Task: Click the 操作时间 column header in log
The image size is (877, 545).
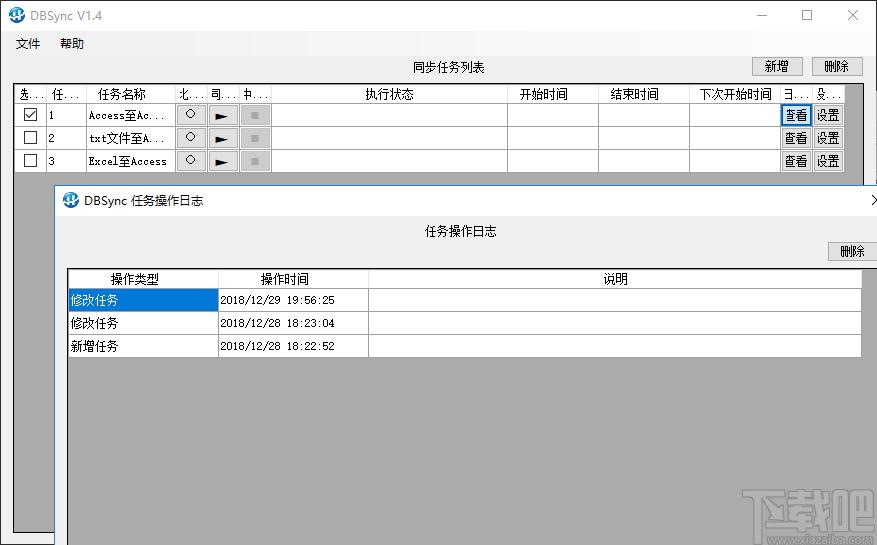Action: click(x=293, y=279)
